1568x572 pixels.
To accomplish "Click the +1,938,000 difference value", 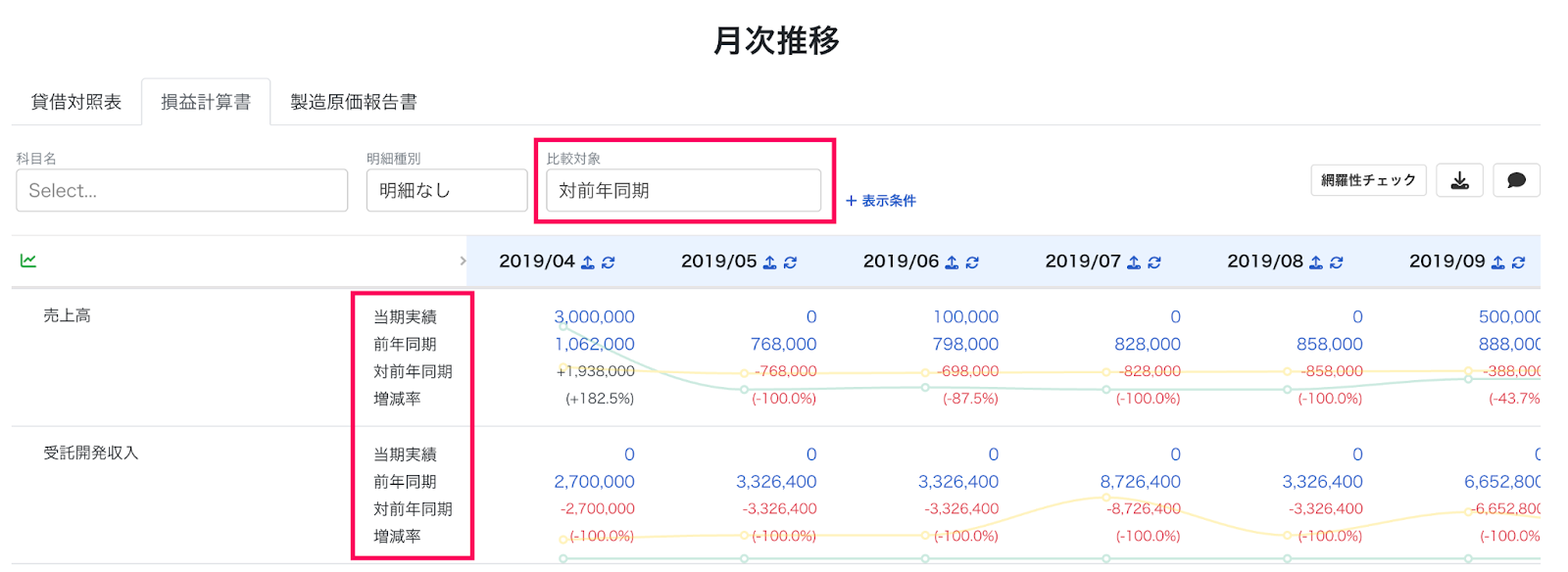I will click(x=596, y=371).
